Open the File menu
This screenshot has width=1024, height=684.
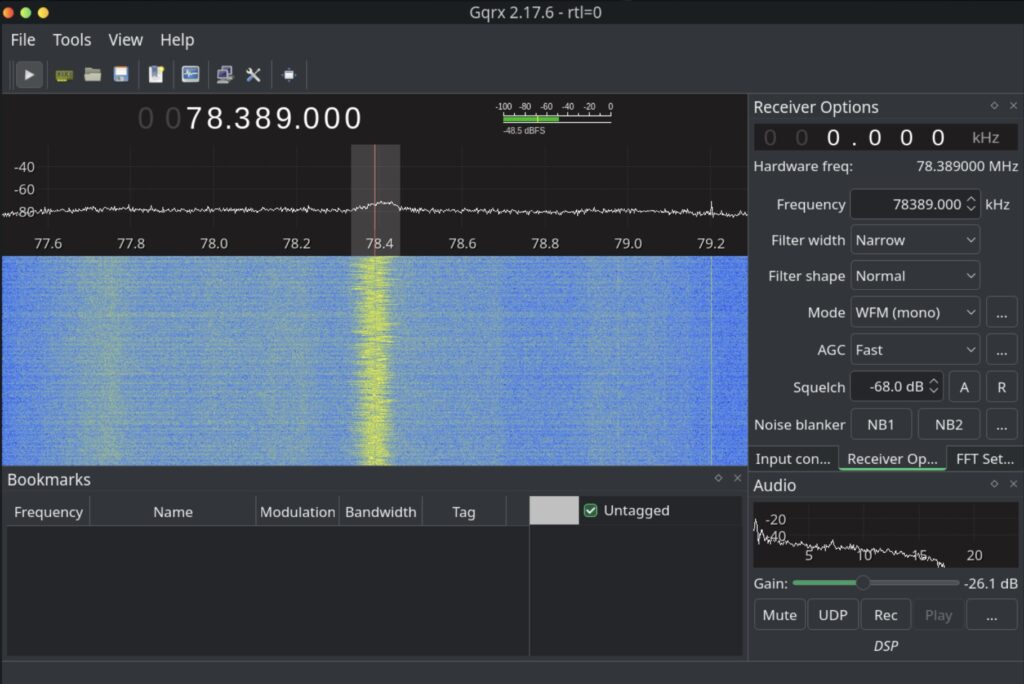[x=23, y=40]
